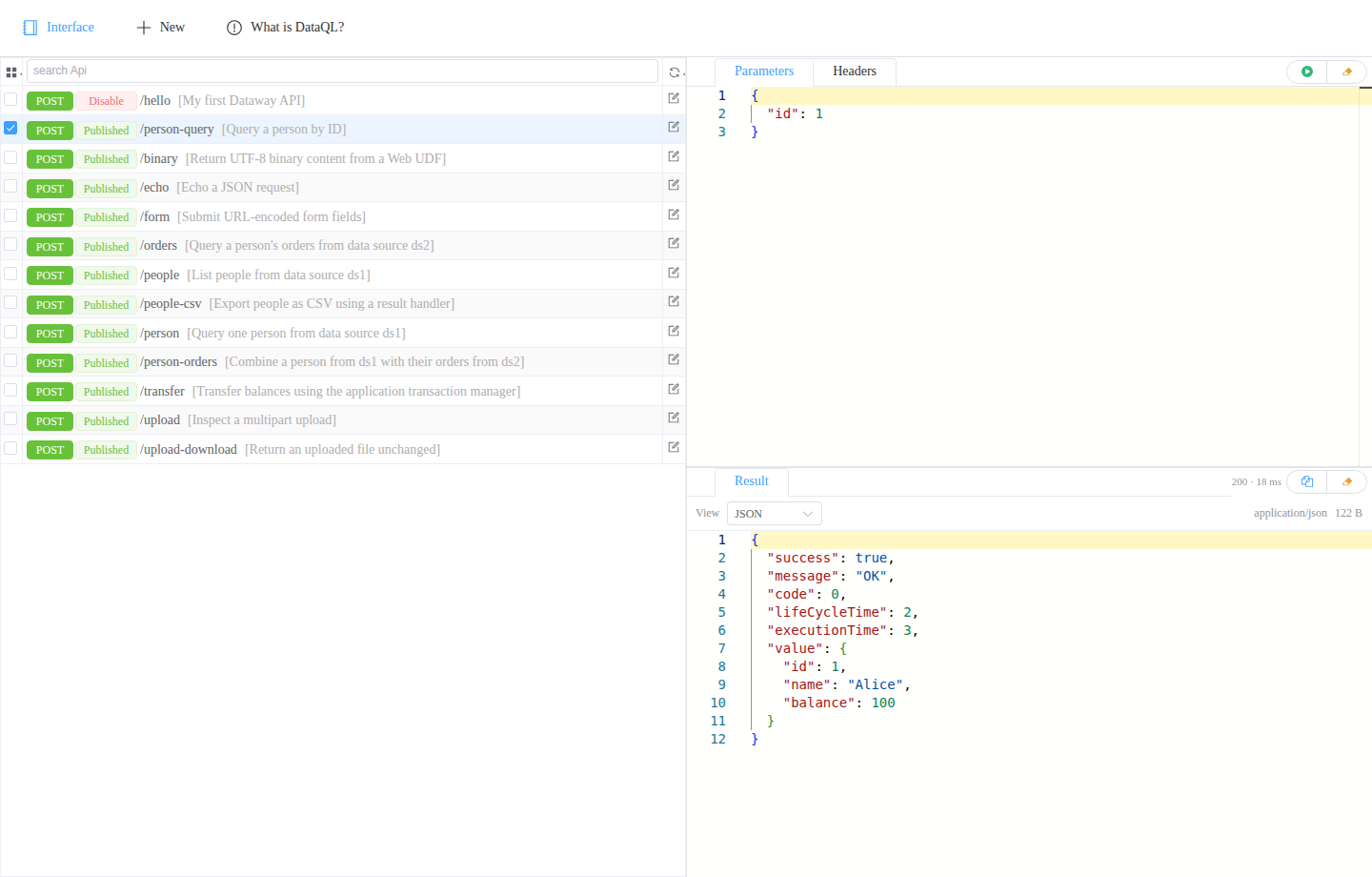Image resolution: width=1372 pixels, height=877 pixels.
Task: Copy result with the copy icon
Action: click(x=1307, y=481)
